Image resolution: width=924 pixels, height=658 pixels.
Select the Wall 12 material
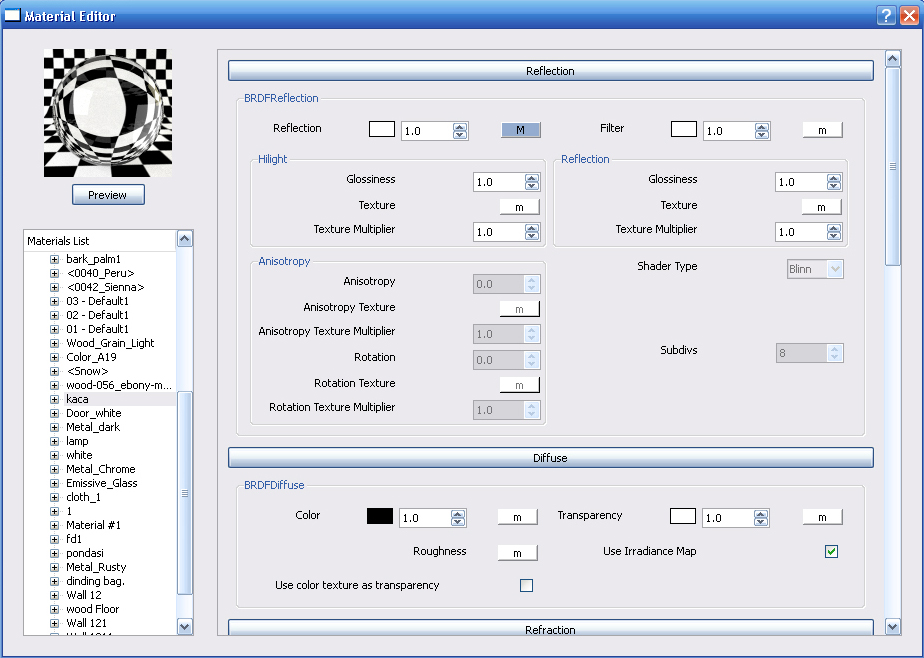[x=84, y=595]
